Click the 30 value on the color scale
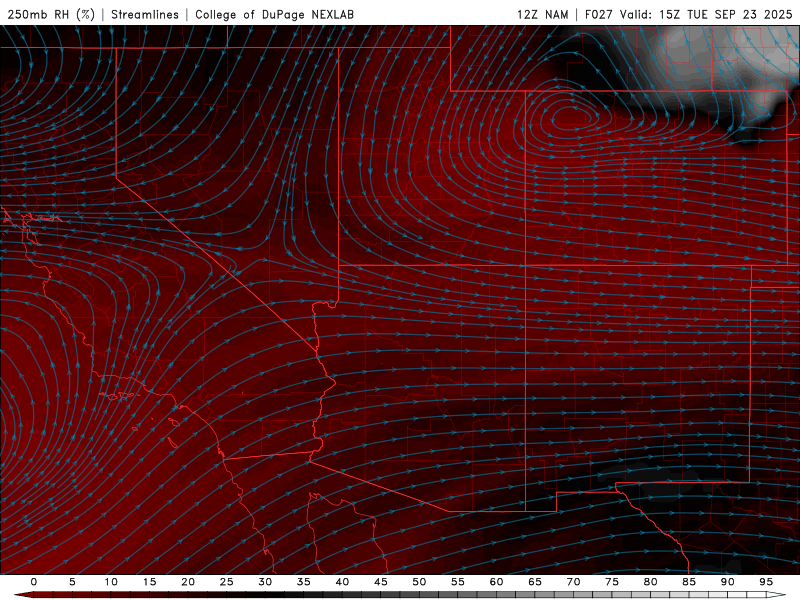 (x=265, y=582)
